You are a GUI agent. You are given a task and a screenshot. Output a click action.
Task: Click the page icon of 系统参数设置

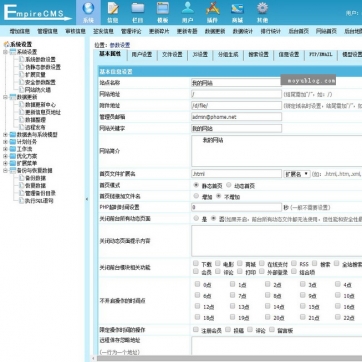pos(22,59)
